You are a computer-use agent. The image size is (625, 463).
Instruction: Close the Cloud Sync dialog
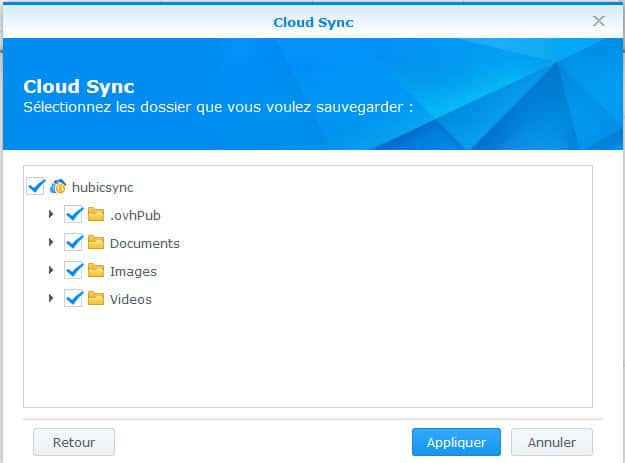tap(598, 21)
